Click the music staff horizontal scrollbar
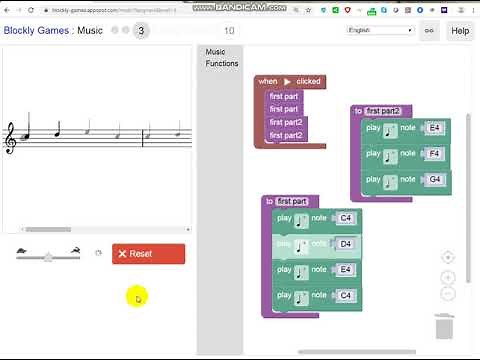Image resolution: width=480 pixels, height=360 pixels. [48, 229]
